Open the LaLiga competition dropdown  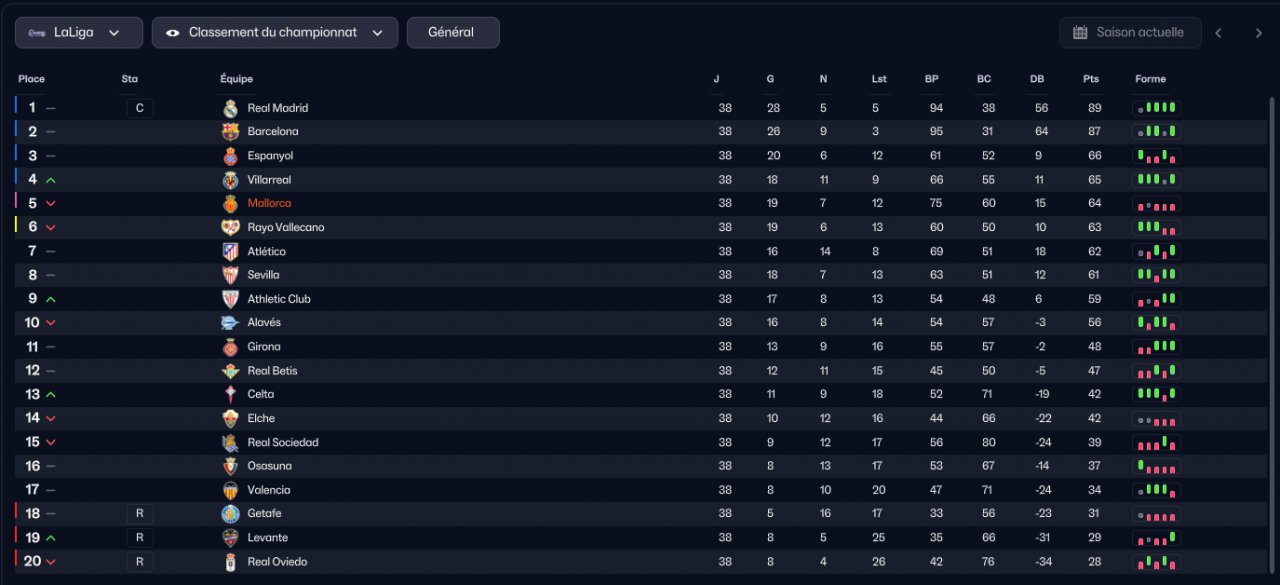79,32
